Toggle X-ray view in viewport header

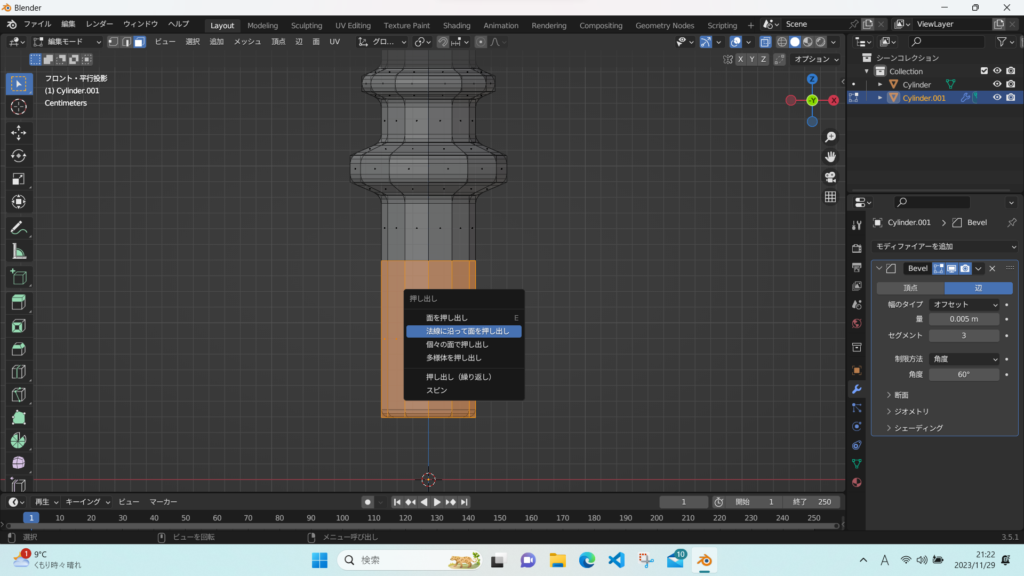point(765,42)
